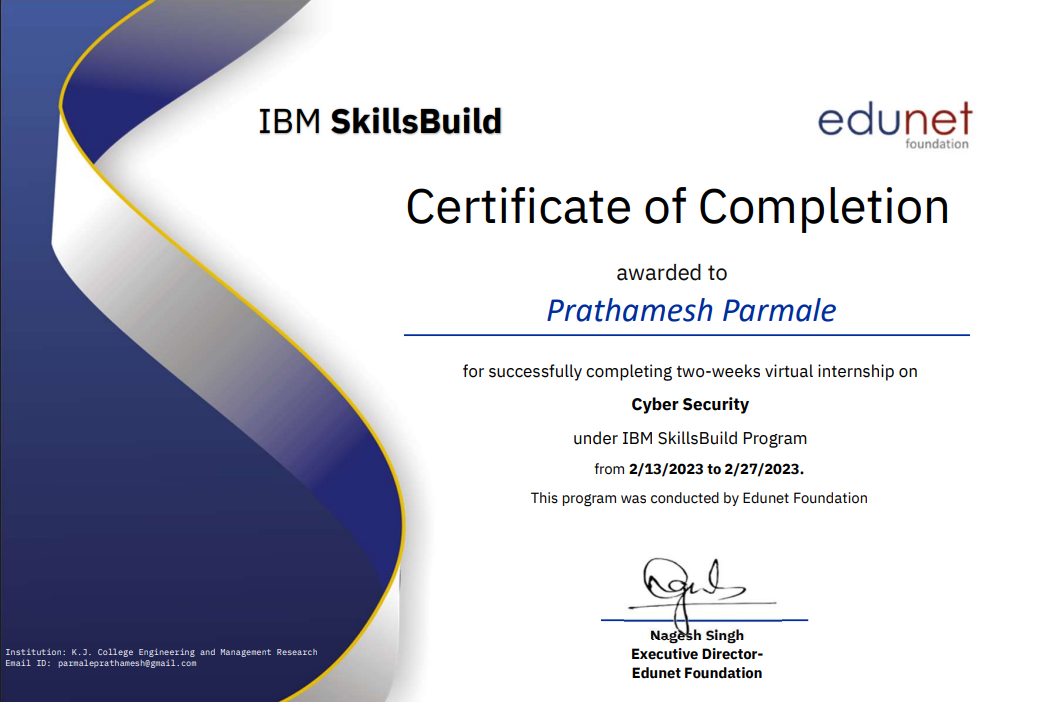Viewport: 1053px width, 702px height.
Task: Click the small "foundation" word under edunet
Action: pos(936,144)
